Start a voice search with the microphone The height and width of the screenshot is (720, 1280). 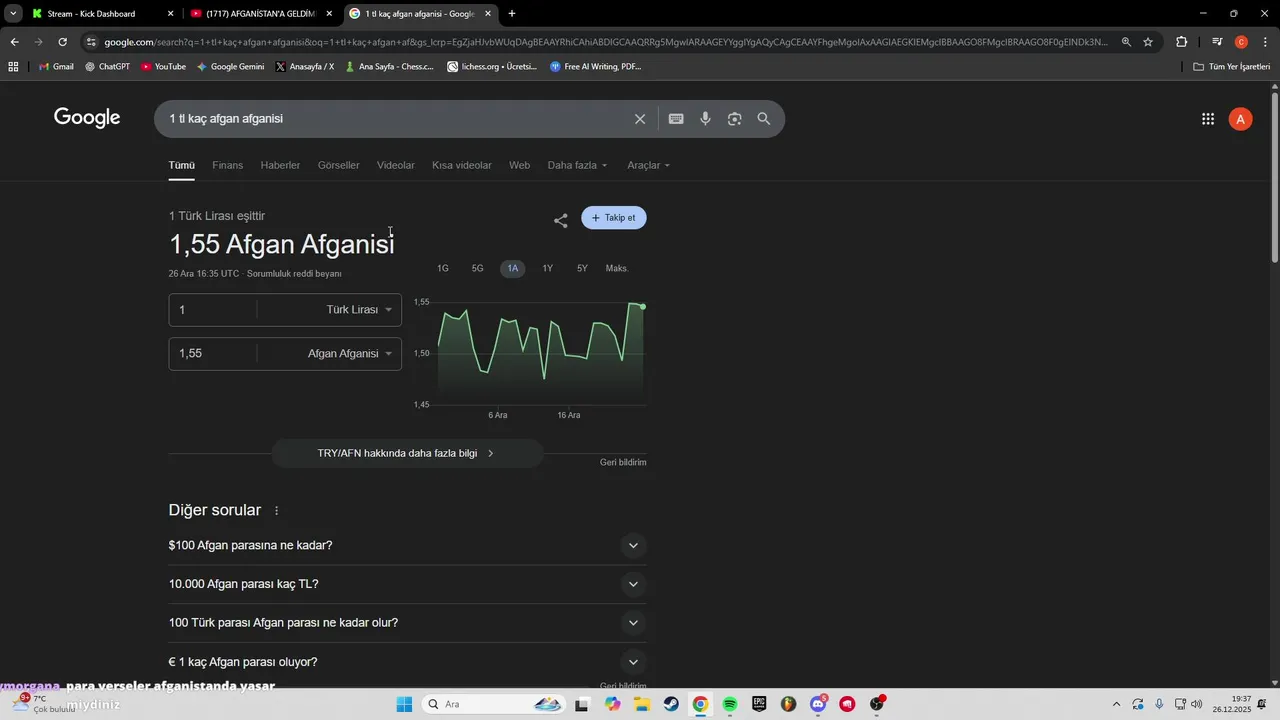click(x=705, y=119)
